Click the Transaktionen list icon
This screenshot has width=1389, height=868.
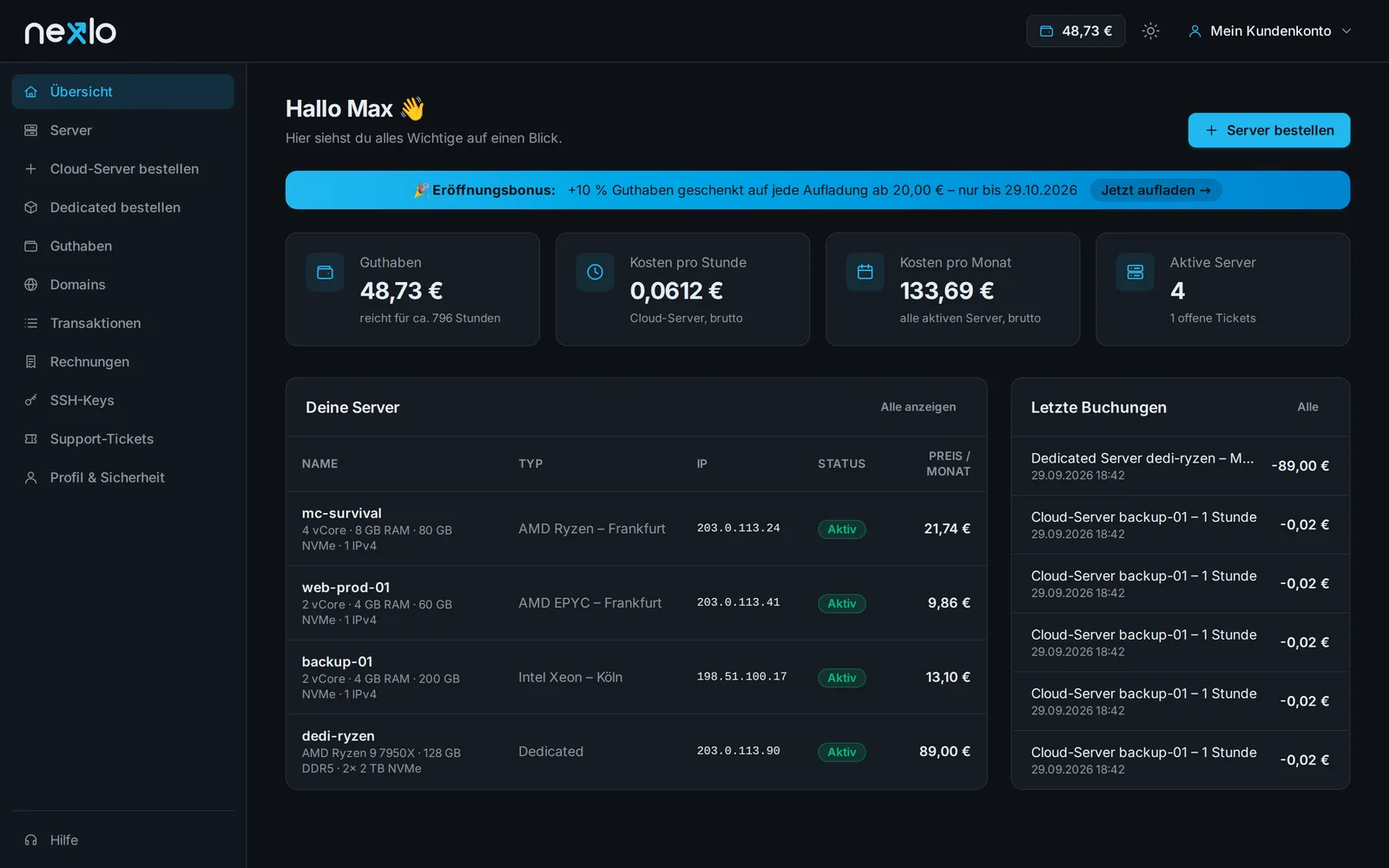(31, 323)
